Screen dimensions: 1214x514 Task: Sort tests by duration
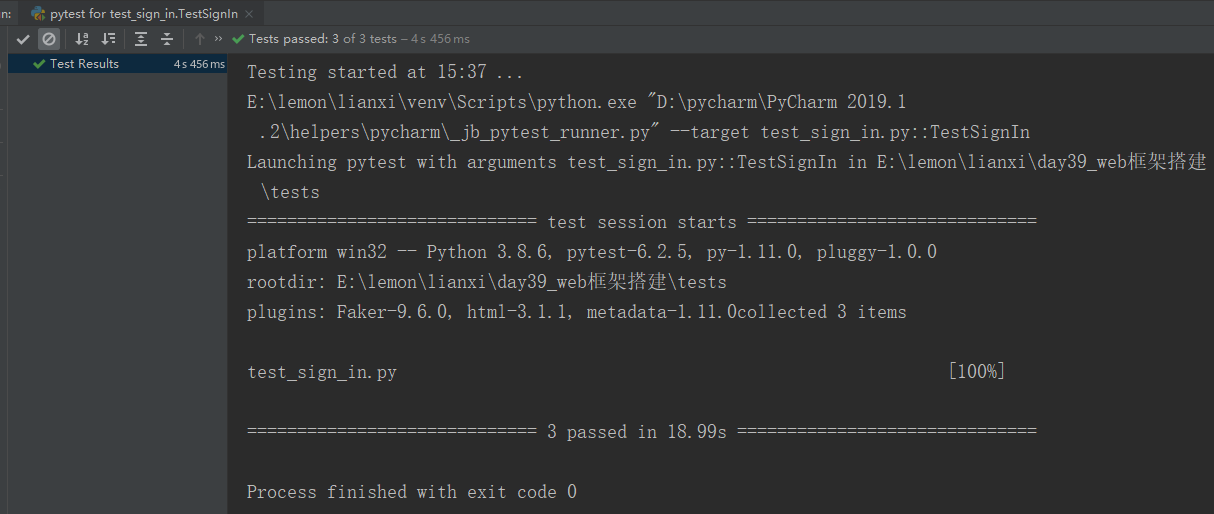pyautogui.click(x=108, y=39)
